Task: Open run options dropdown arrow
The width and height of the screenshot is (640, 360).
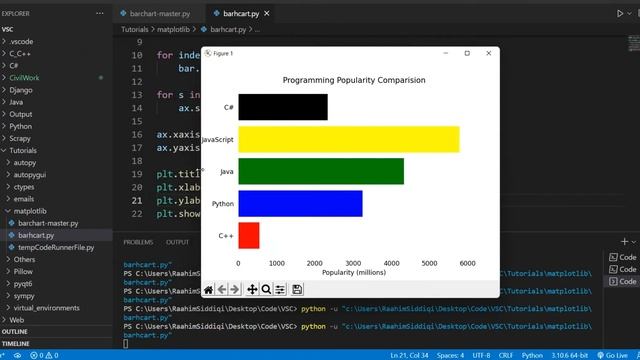Action: coord(629,13)
